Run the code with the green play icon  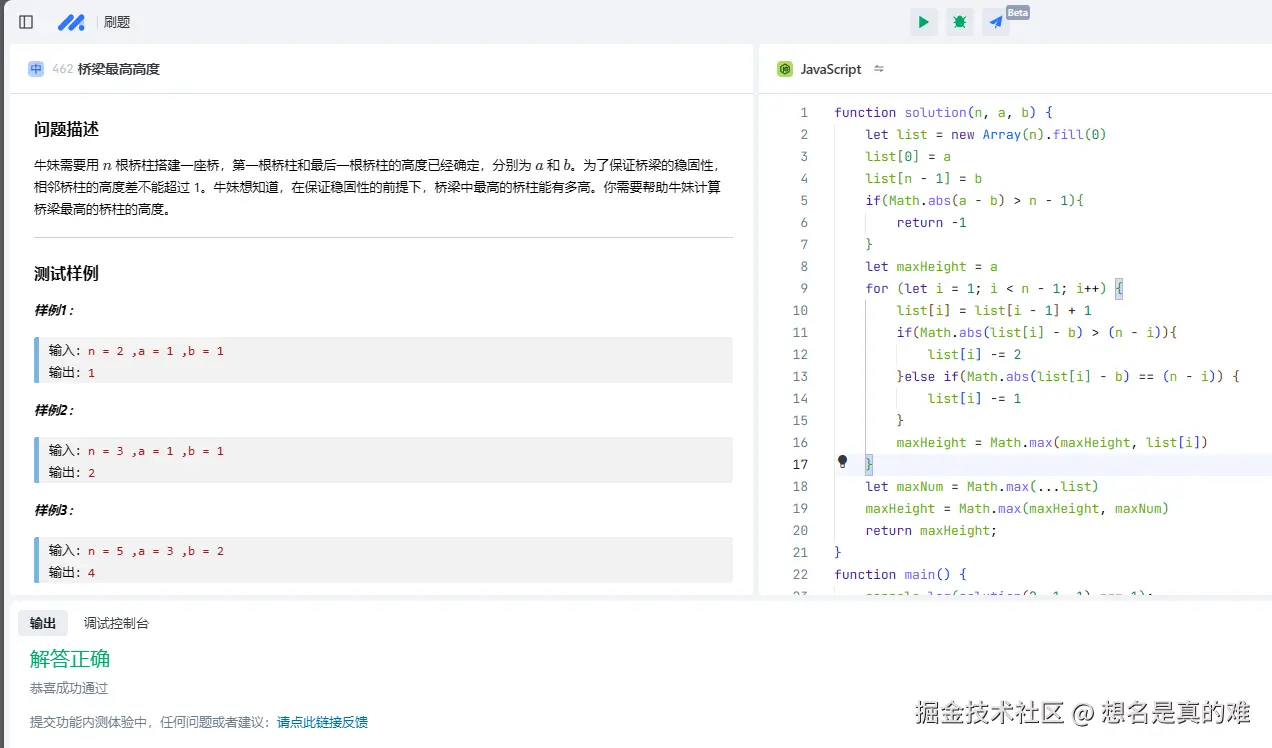pyautogui.click(x=922, y=21)
